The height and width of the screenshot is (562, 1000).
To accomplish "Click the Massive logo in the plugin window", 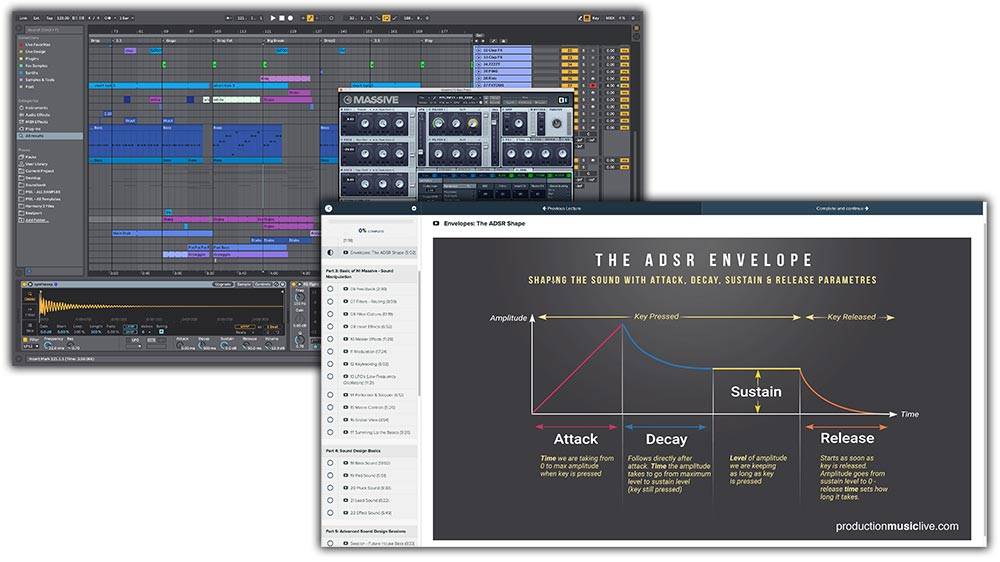I will pyautogui.click(x=371, y=100).
